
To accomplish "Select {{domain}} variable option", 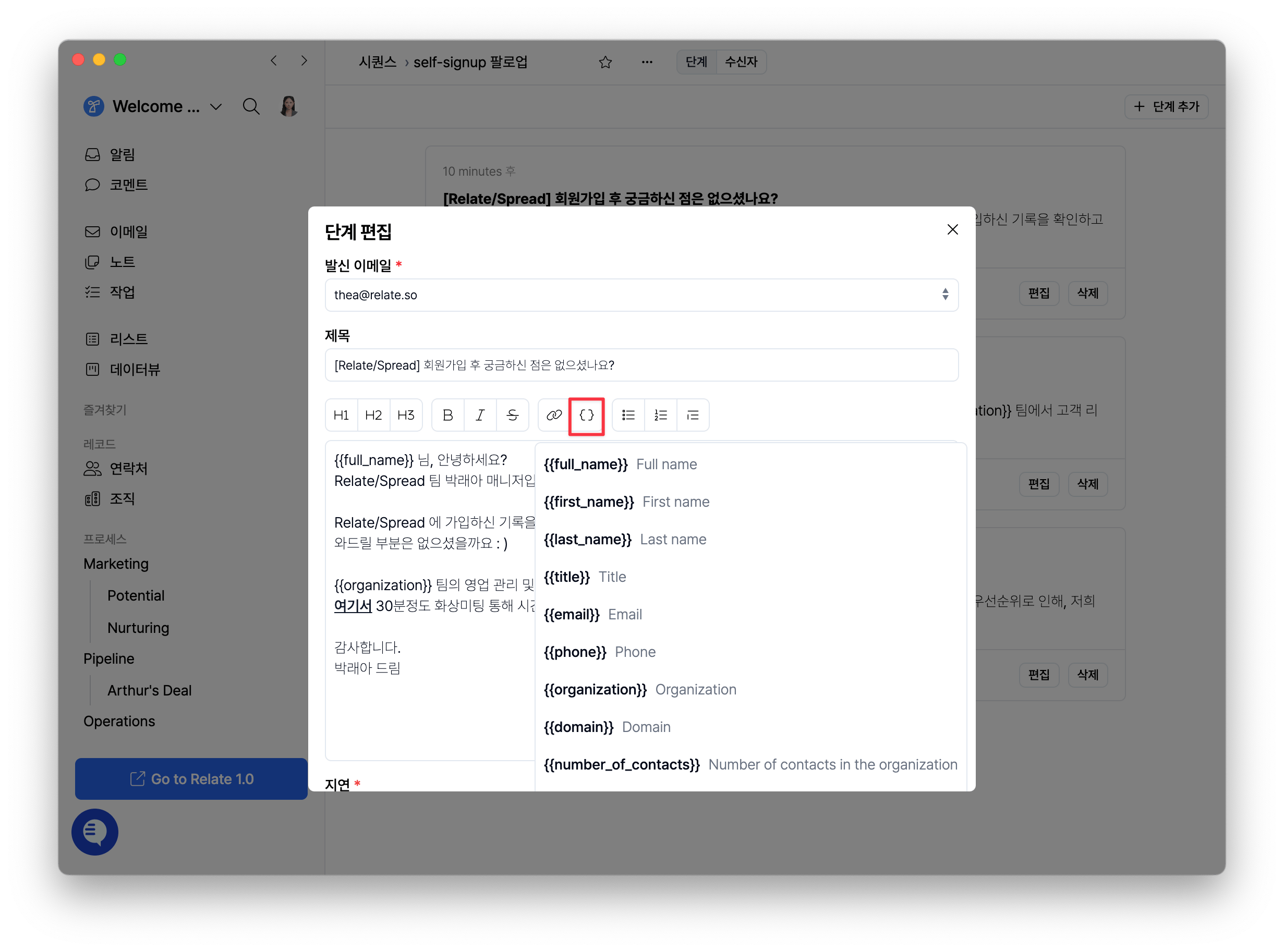I will pyautogui.click(x=751, y=727).
